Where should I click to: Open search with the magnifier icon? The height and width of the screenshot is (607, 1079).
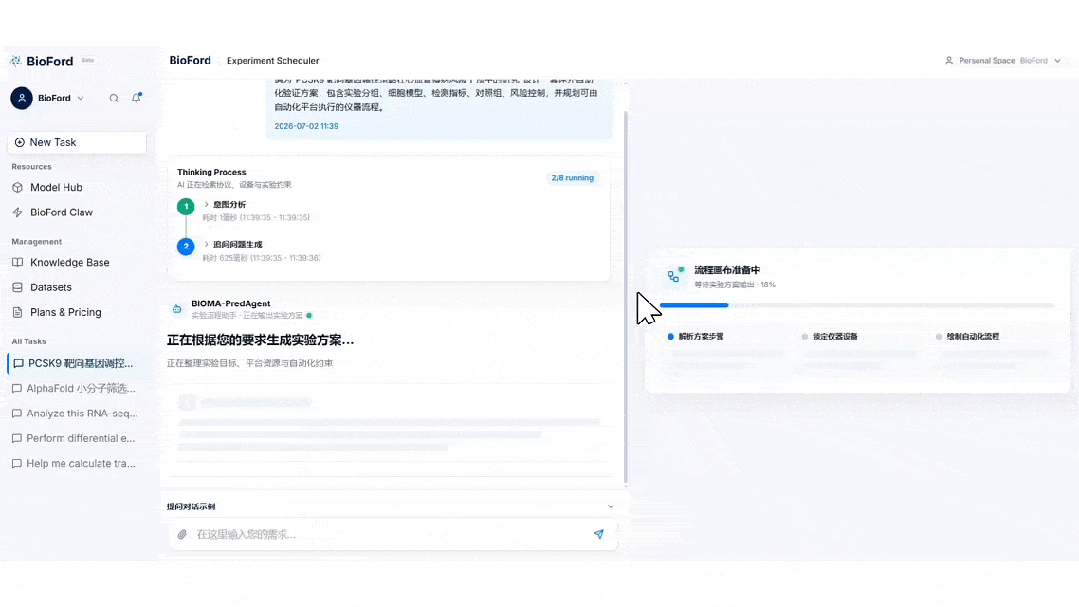click(x=114, y=98)
